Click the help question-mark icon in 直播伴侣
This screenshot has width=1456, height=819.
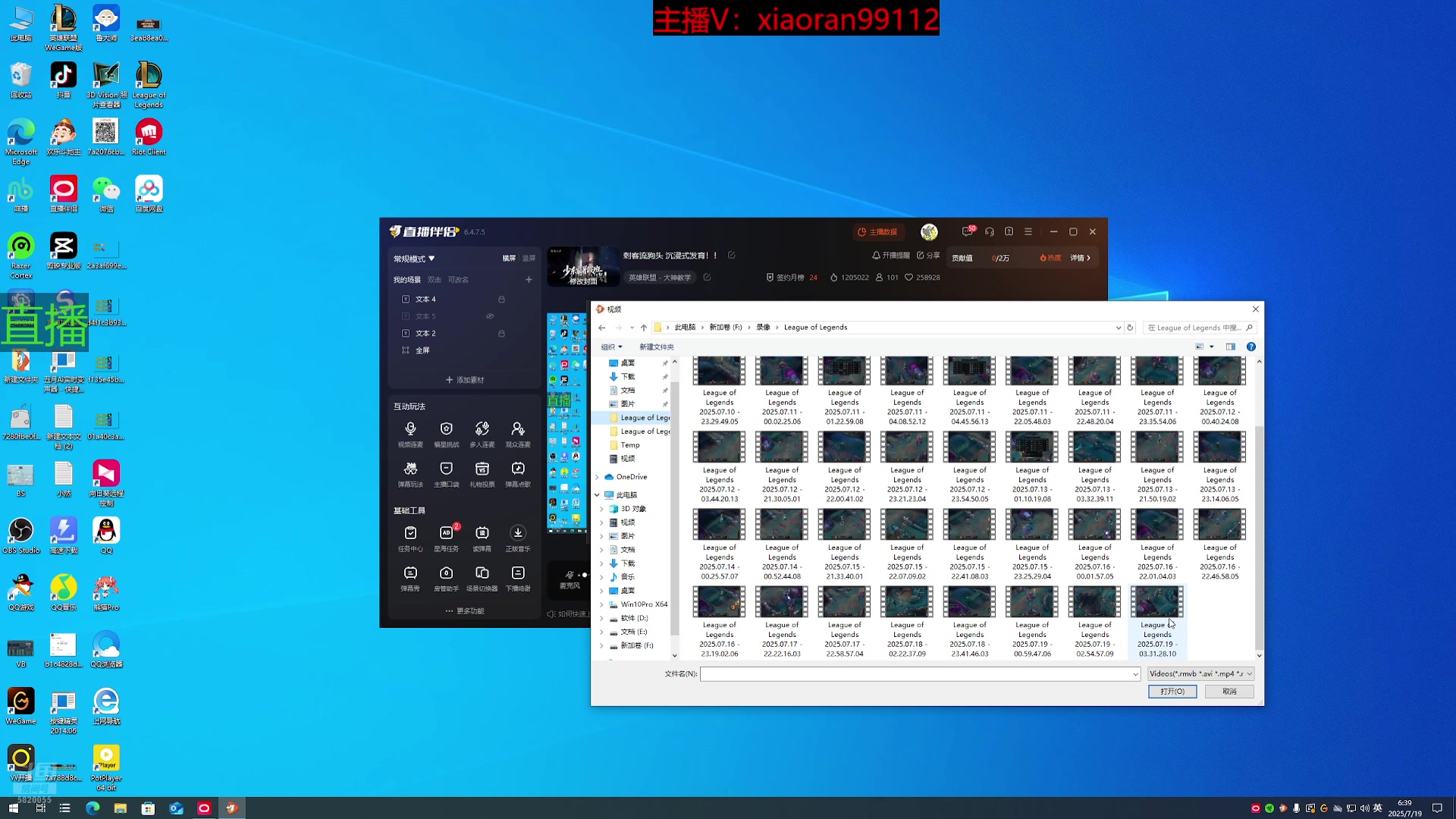(x=1009, y=231)
